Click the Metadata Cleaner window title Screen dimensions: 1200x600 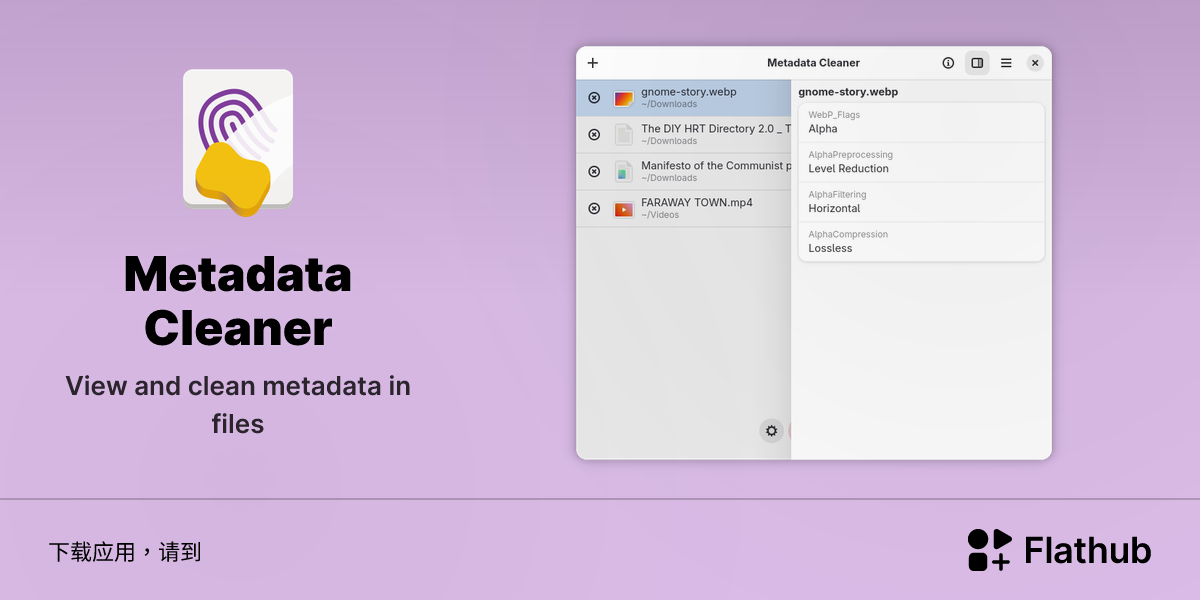tap(813, 63)
